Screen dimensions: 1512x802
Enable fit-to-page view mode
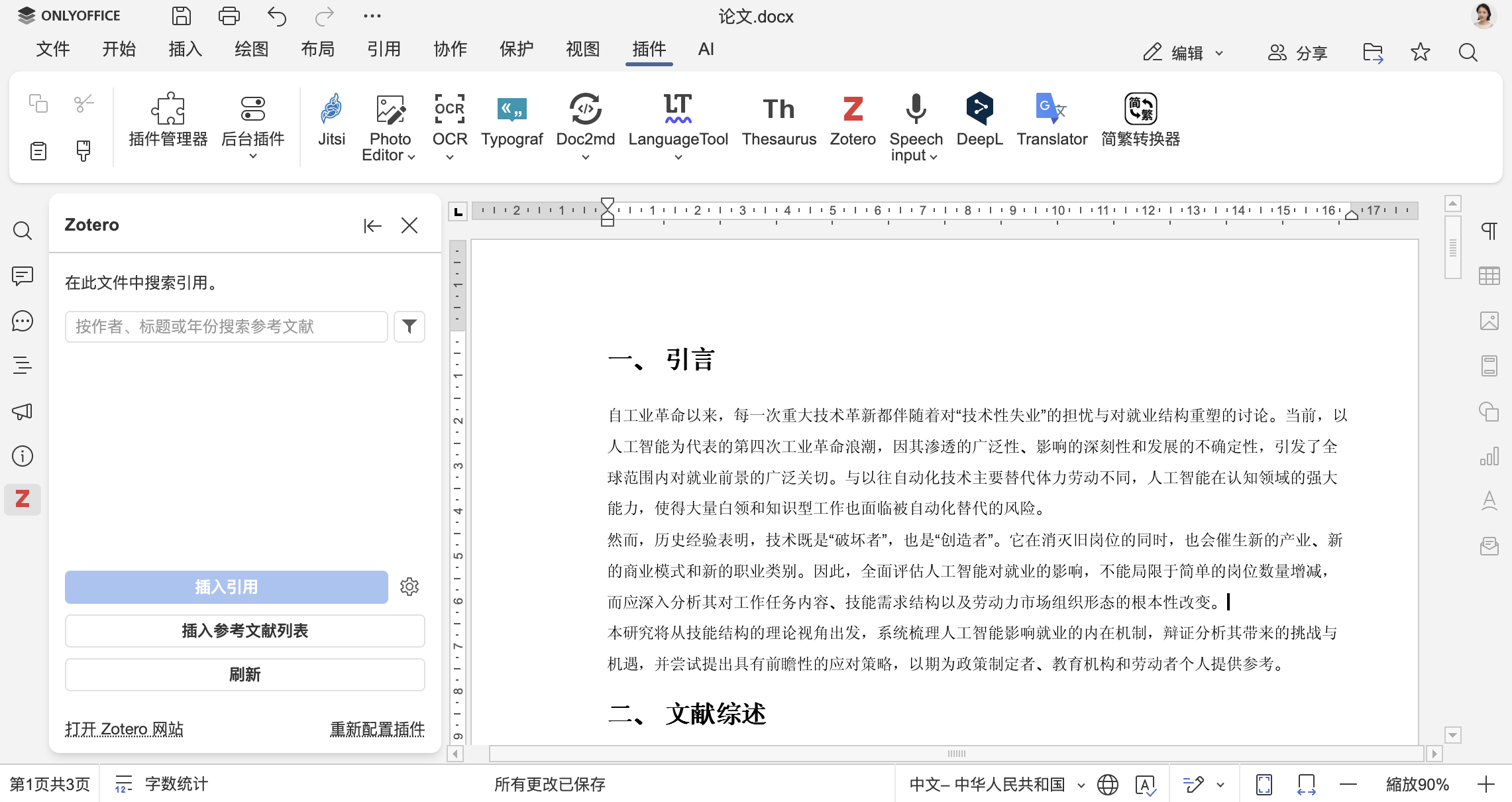[1263, 784]
